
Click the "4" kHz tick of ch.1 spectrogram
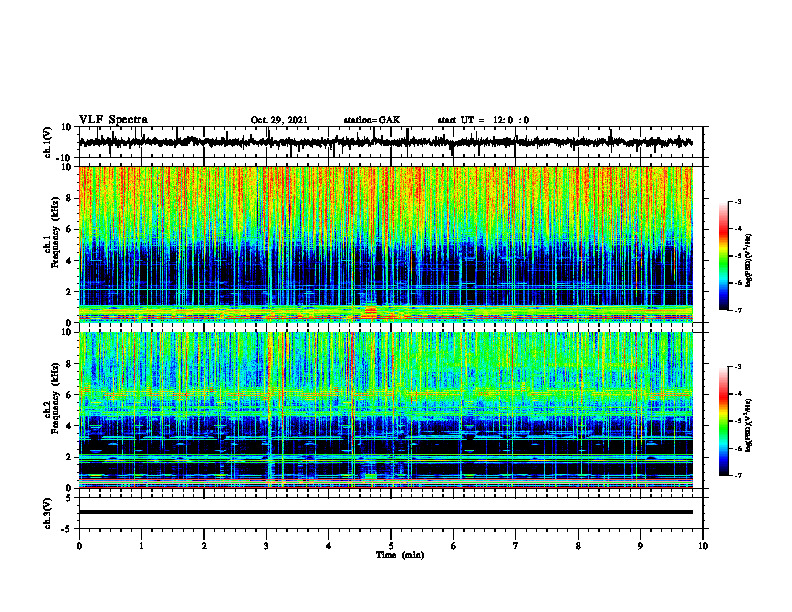(x=70, y=261)
